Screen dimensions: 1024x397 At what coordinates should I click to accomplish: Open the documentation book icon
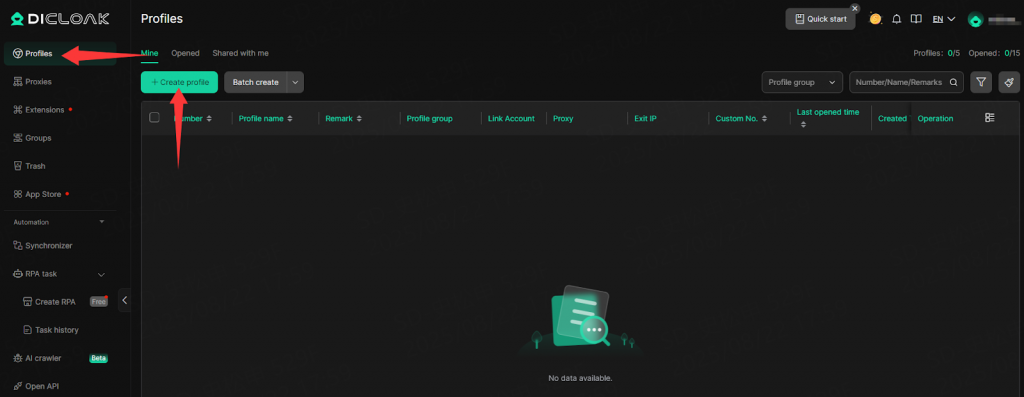pyautogui.click(x=916, y=19)
